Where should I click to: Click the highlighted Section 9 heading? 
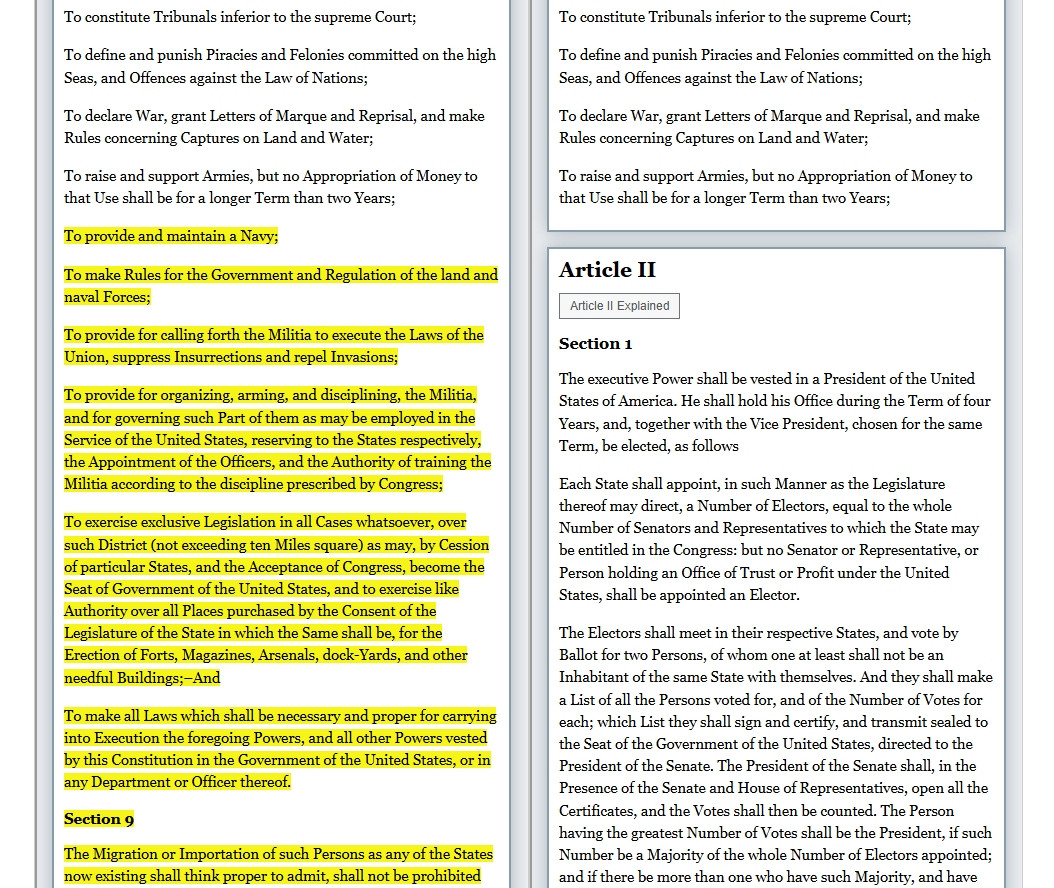(x=99, y=819)
